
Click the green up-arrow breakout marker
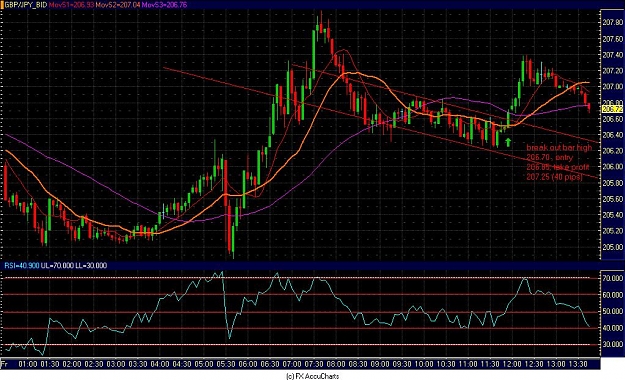coord(508,142)
